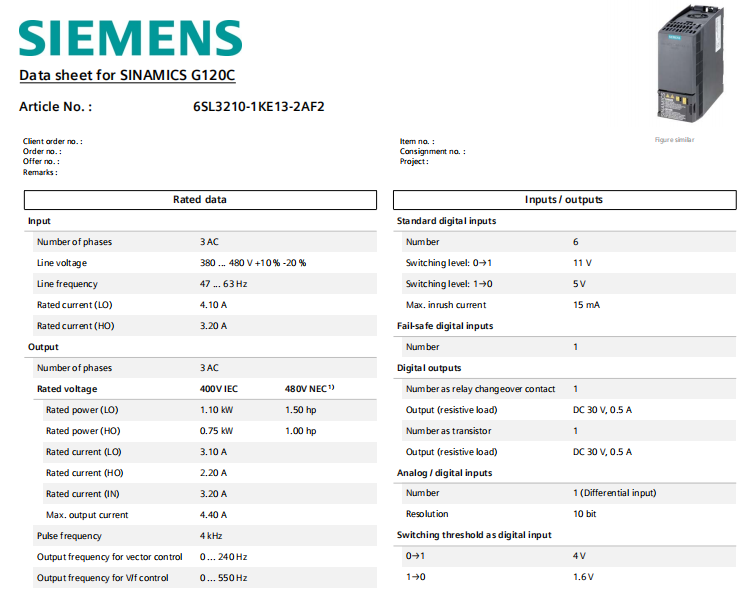744x590 pixels.
Task: Click the 'Data sheet for SINAMICS G120C' title
Action: pos(127,76)
